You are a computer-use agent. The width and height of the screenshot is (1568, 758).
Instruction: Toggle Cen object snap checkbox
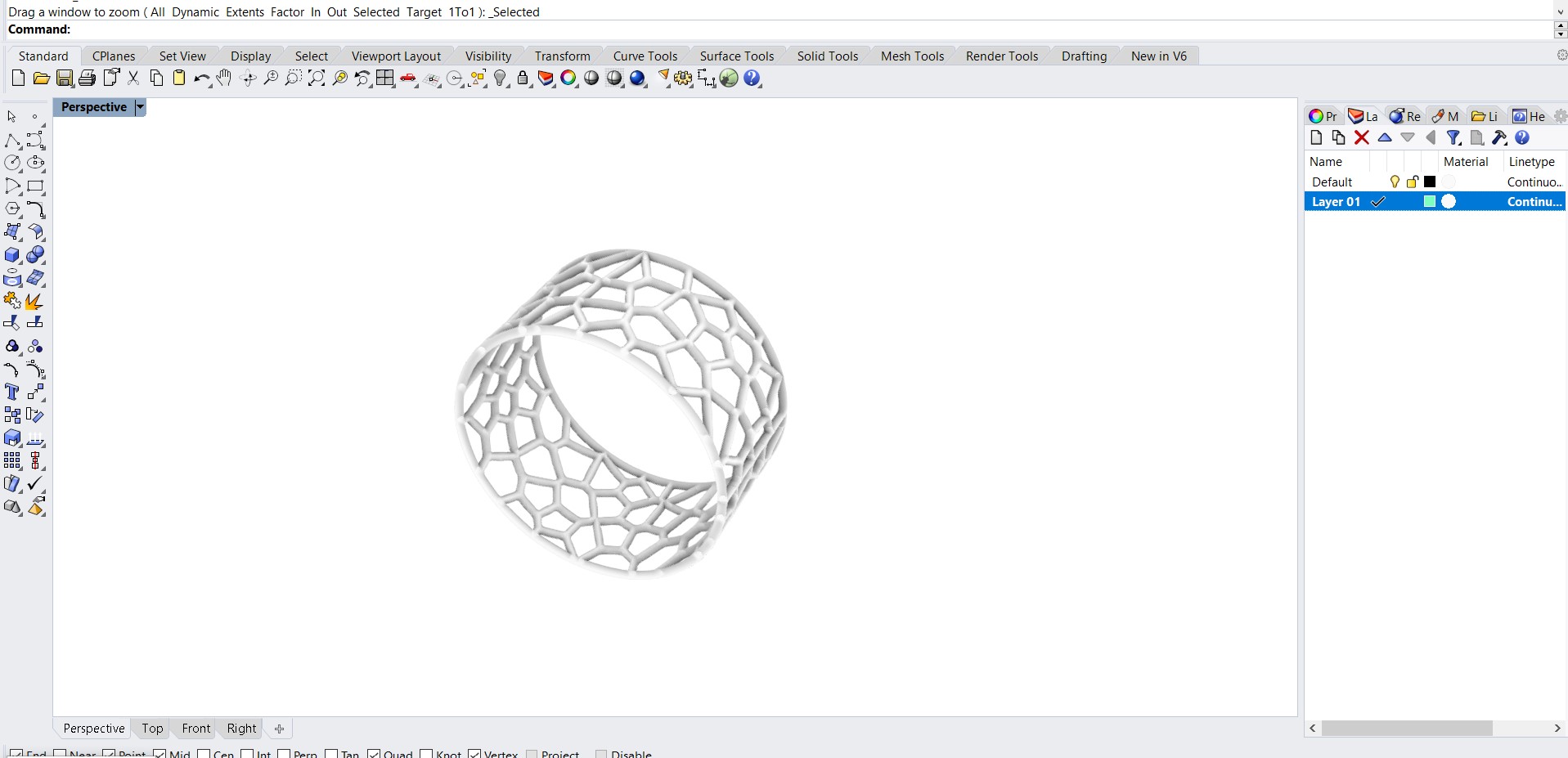[x=204, y=754]
